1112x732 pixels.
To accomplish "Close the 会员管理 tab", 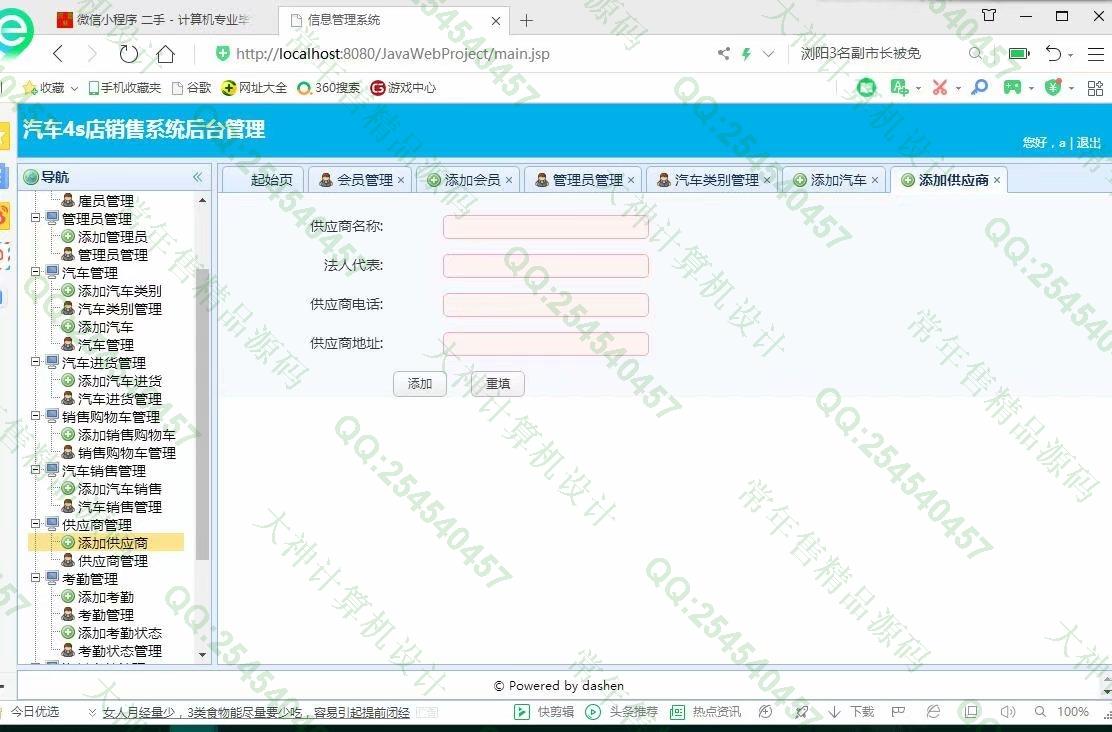I will click(401, 181).
